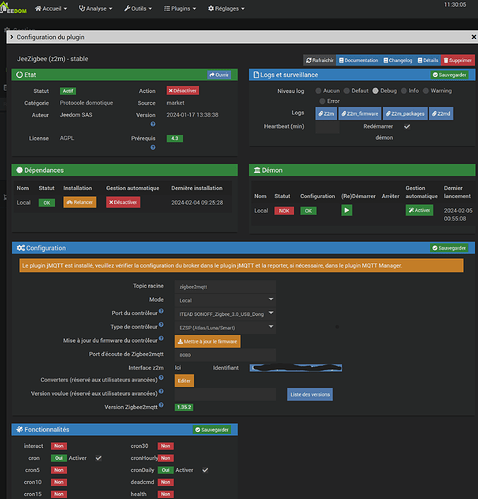Open the Mode dropdown set to Local
The image size is (478, 499).
coord(225,300)
